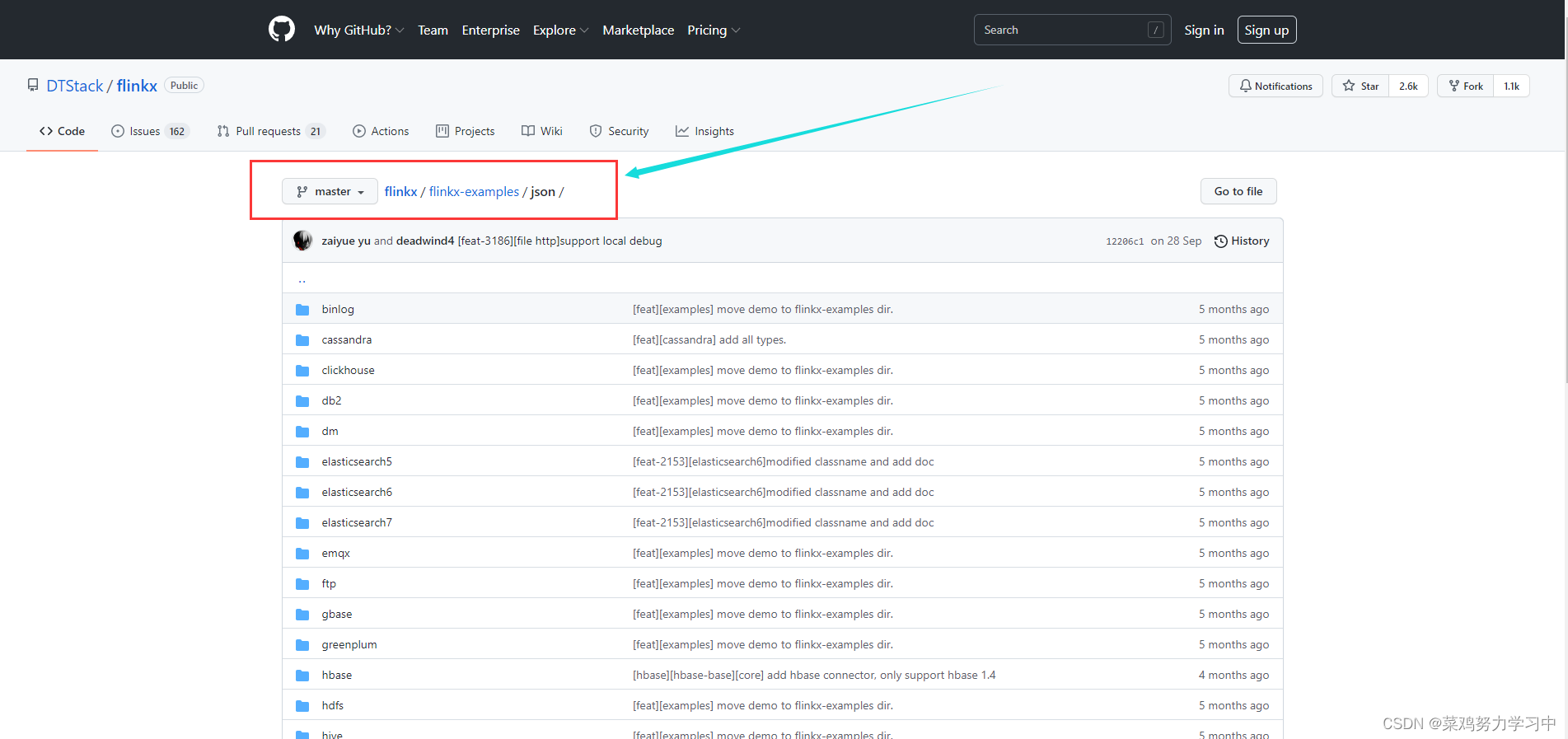Open the commit History link
Viewport: 1568px width, 739px height.
[x=1242, y=241]
